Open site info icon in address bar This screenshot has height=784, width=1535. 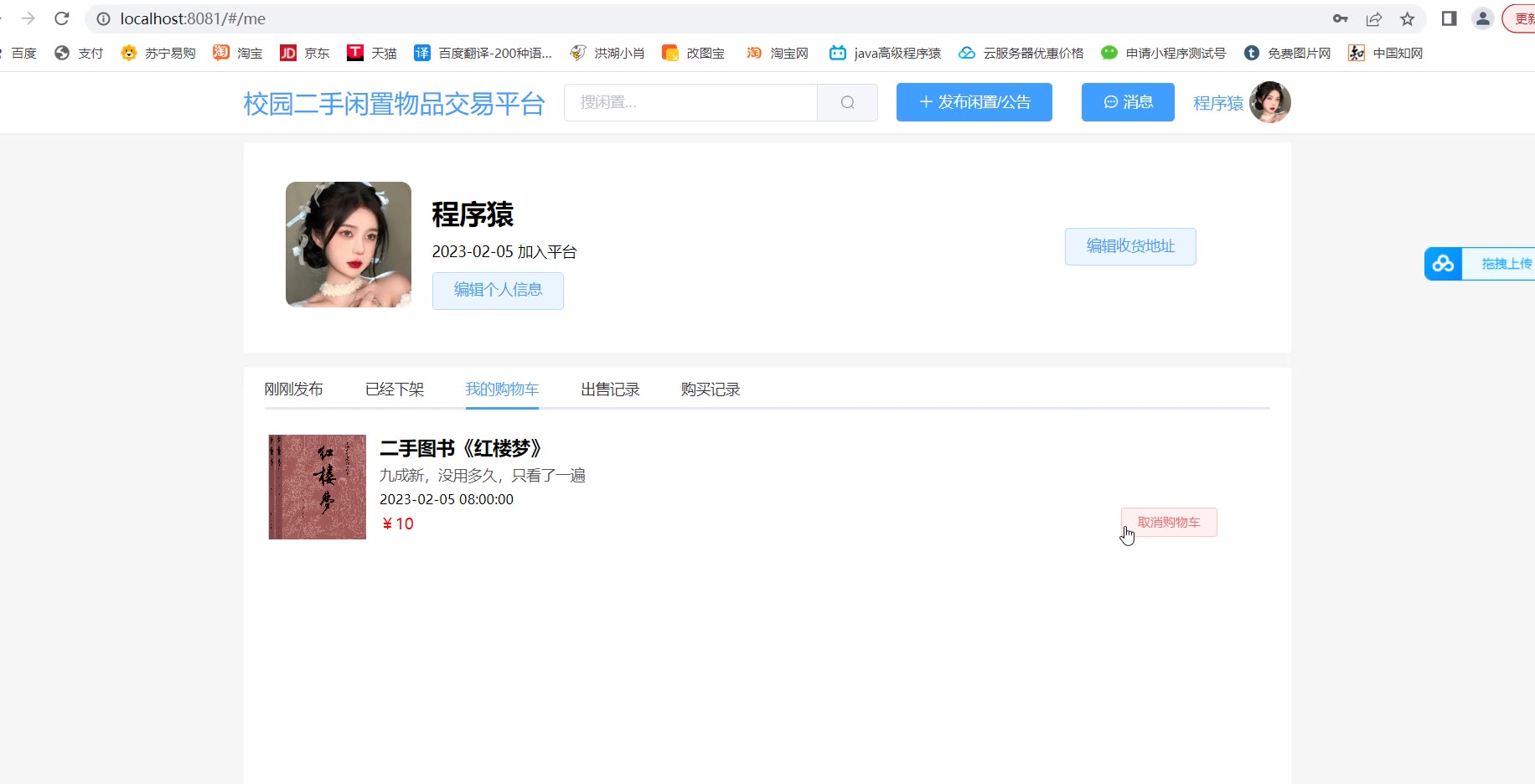click(x=103, y=18)
